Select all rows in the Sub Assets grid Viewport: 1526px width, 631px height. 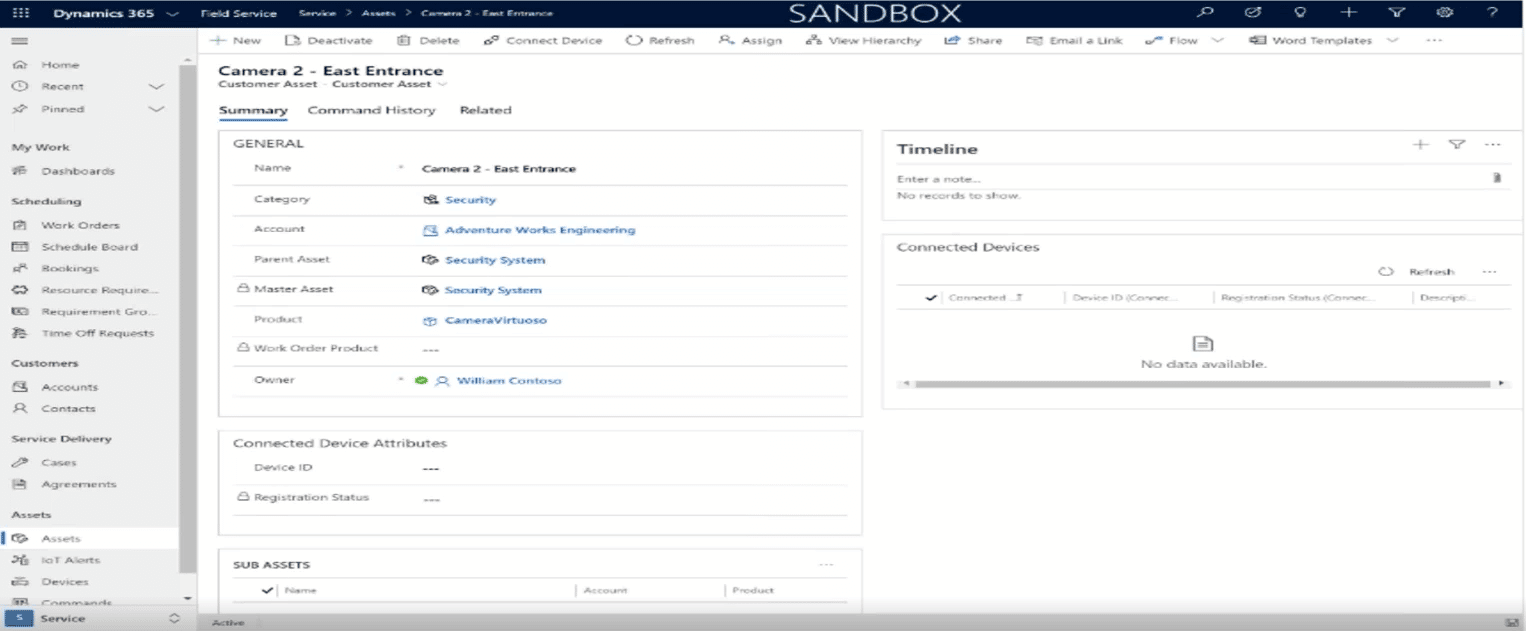click(x=266, y=590)
